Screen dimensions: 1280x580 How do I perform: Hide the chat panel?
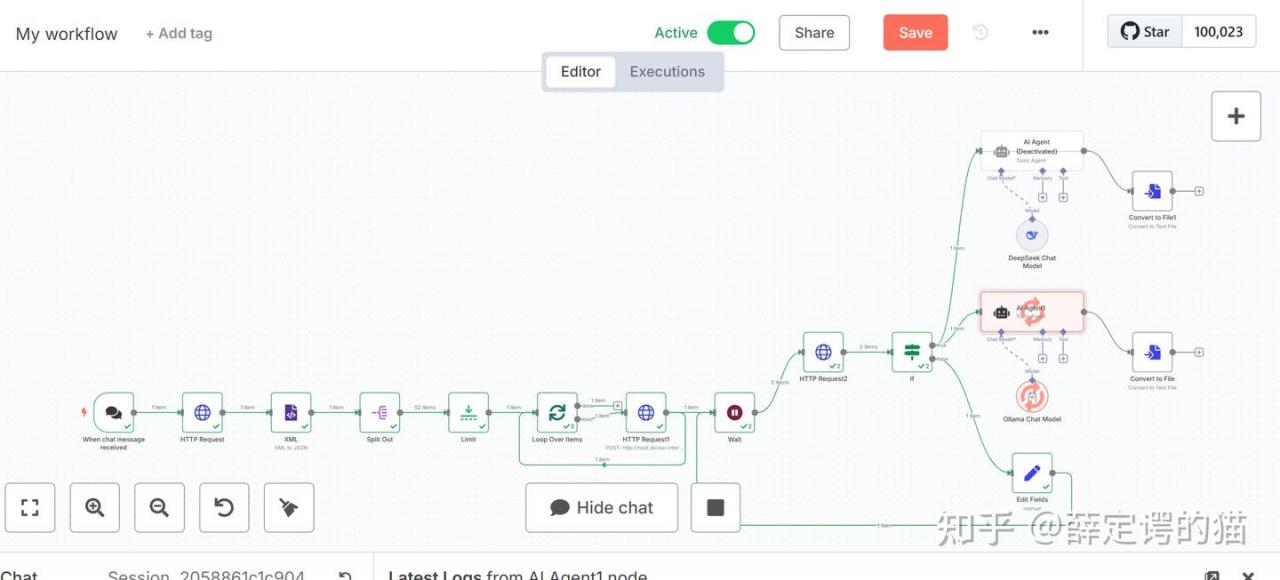coord(601,508)
